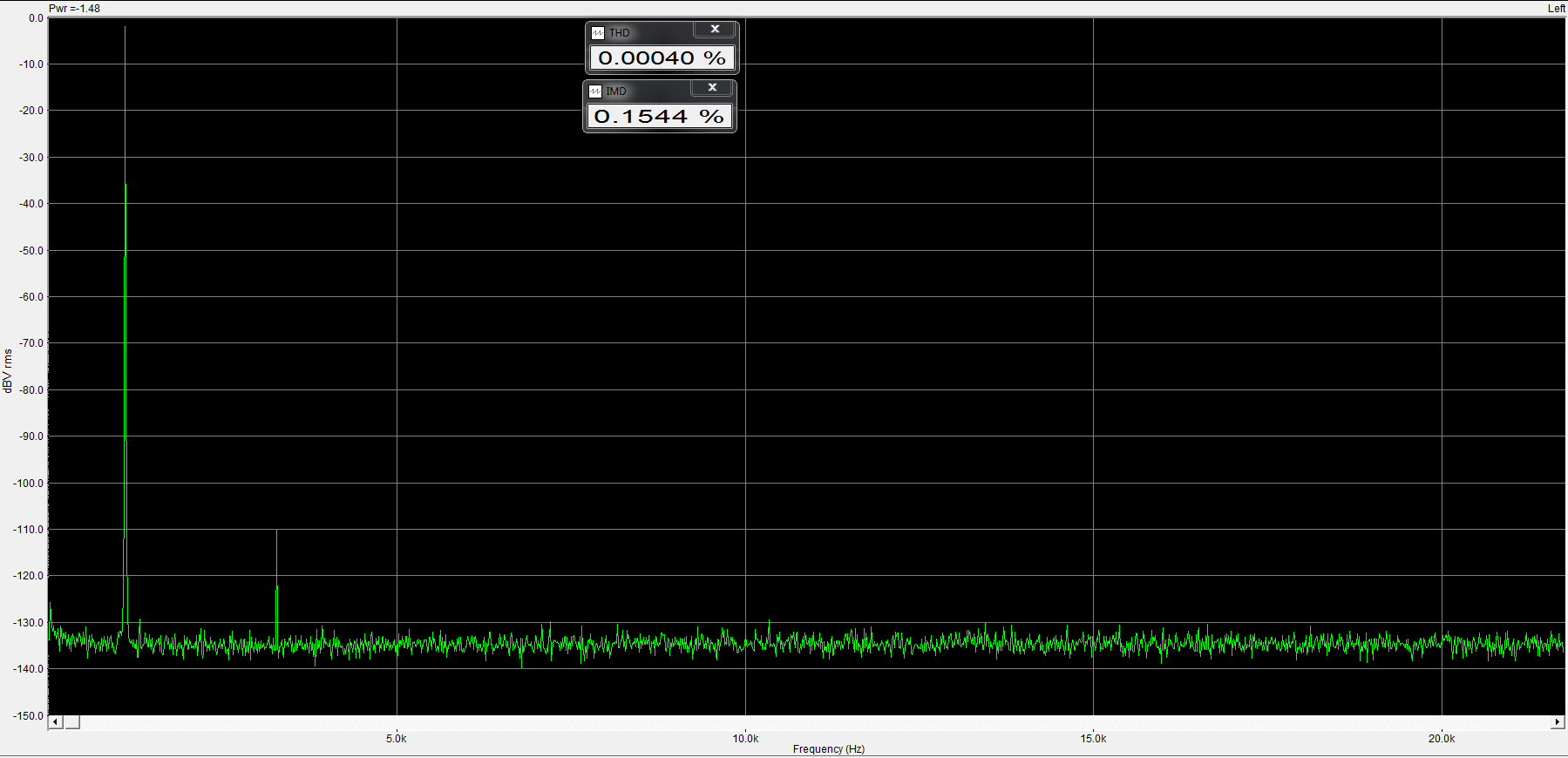Screen dimensions: 1568x758
Task: Click the -60.0 level axis label
Action: click(32, 297)
